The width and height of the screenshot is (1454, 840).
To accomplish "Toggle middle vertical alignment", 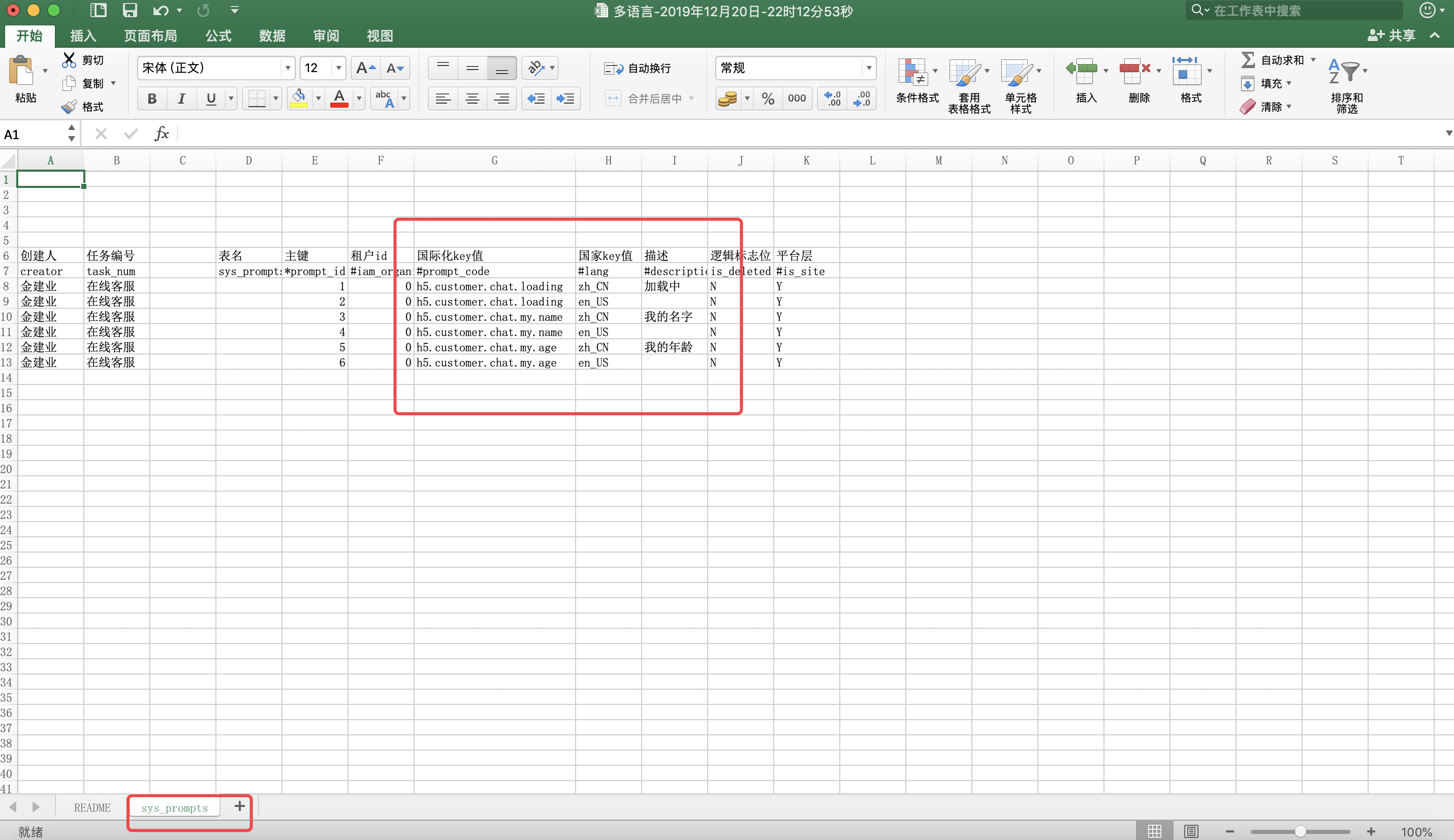I will 472,68.
